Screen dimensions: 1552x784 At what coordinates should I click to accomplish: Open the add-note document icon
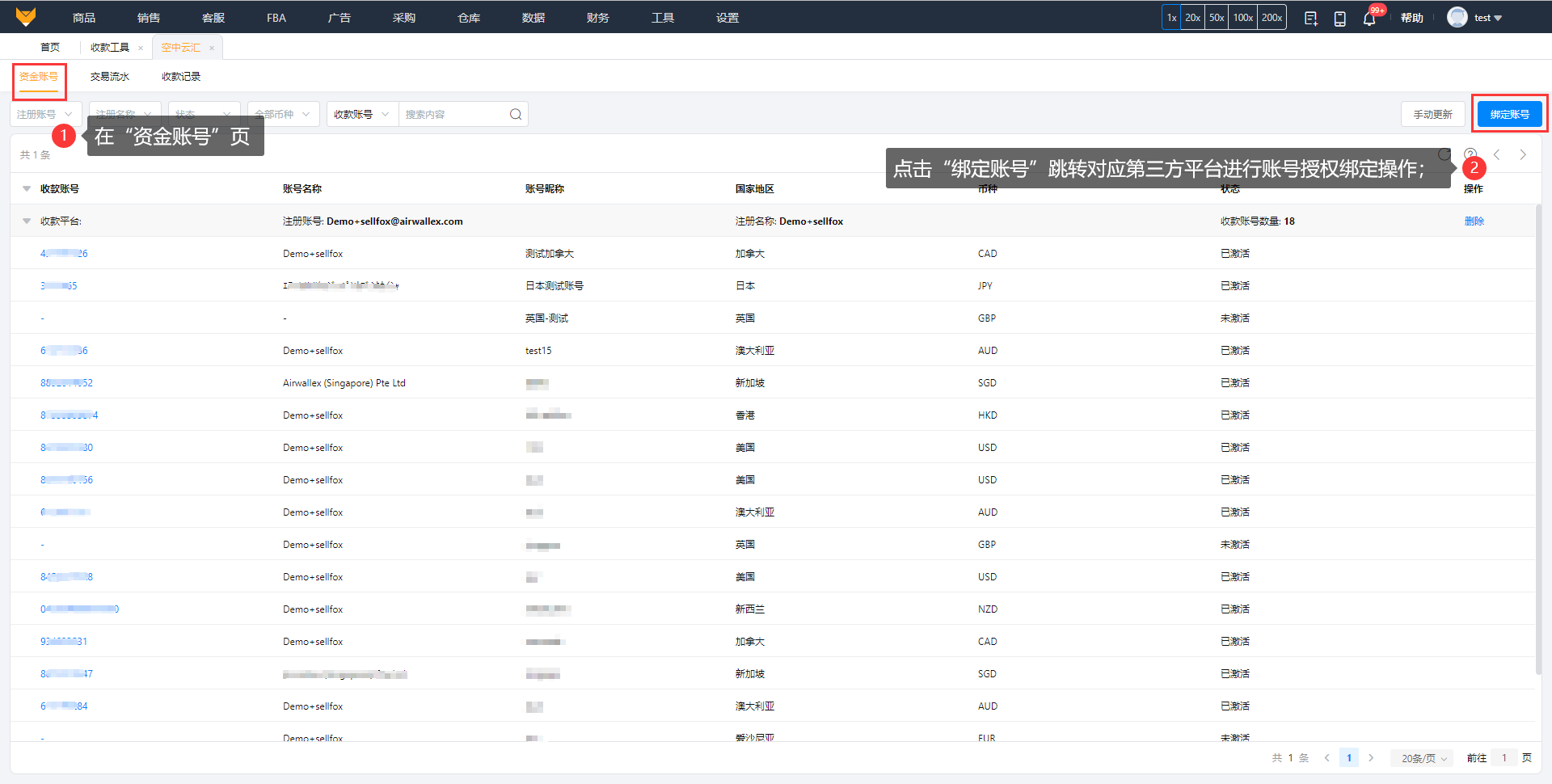1310,19
